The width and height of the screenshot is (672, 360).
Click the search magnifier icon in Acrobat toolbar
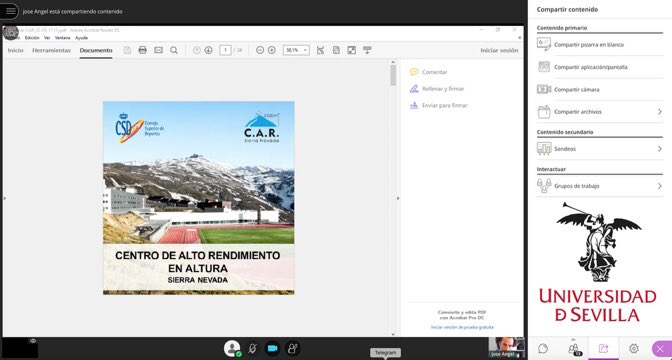[x=174, y=50]
